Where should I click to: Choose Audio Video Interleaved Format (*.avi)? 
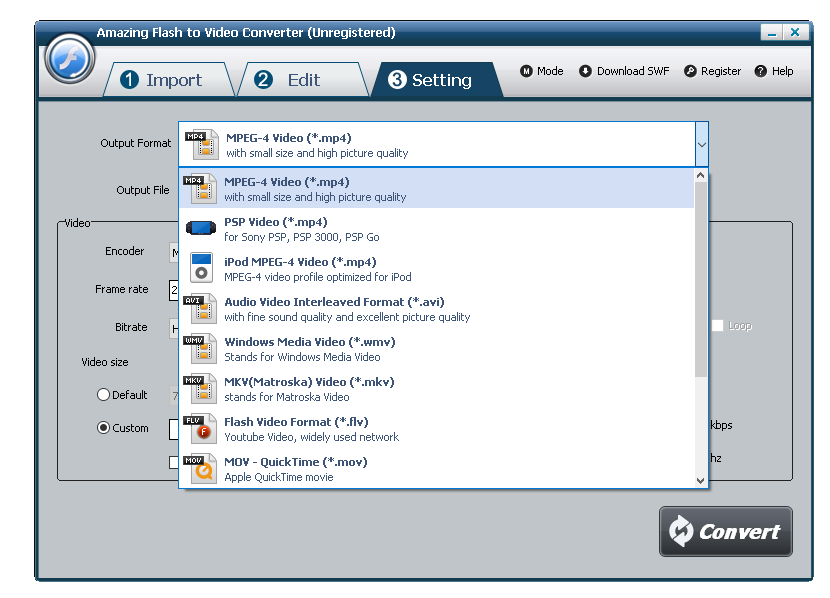[x=437, y=309]
